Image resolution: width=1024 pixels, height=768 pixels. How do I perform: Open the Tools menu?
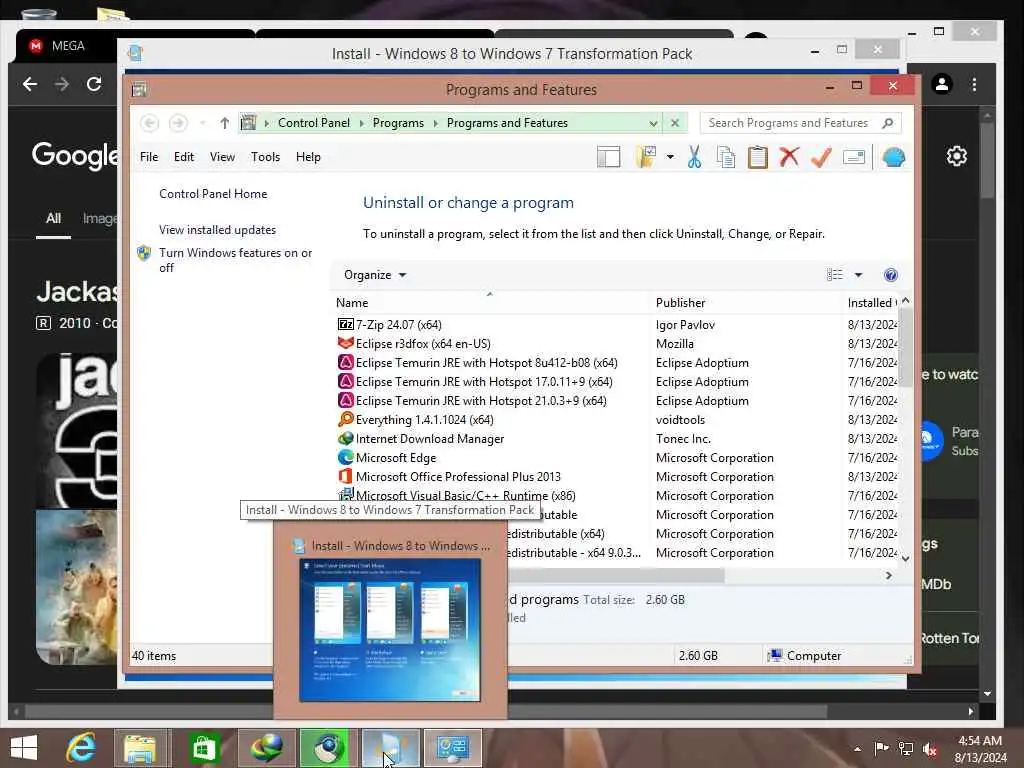(x=265, y=157)
